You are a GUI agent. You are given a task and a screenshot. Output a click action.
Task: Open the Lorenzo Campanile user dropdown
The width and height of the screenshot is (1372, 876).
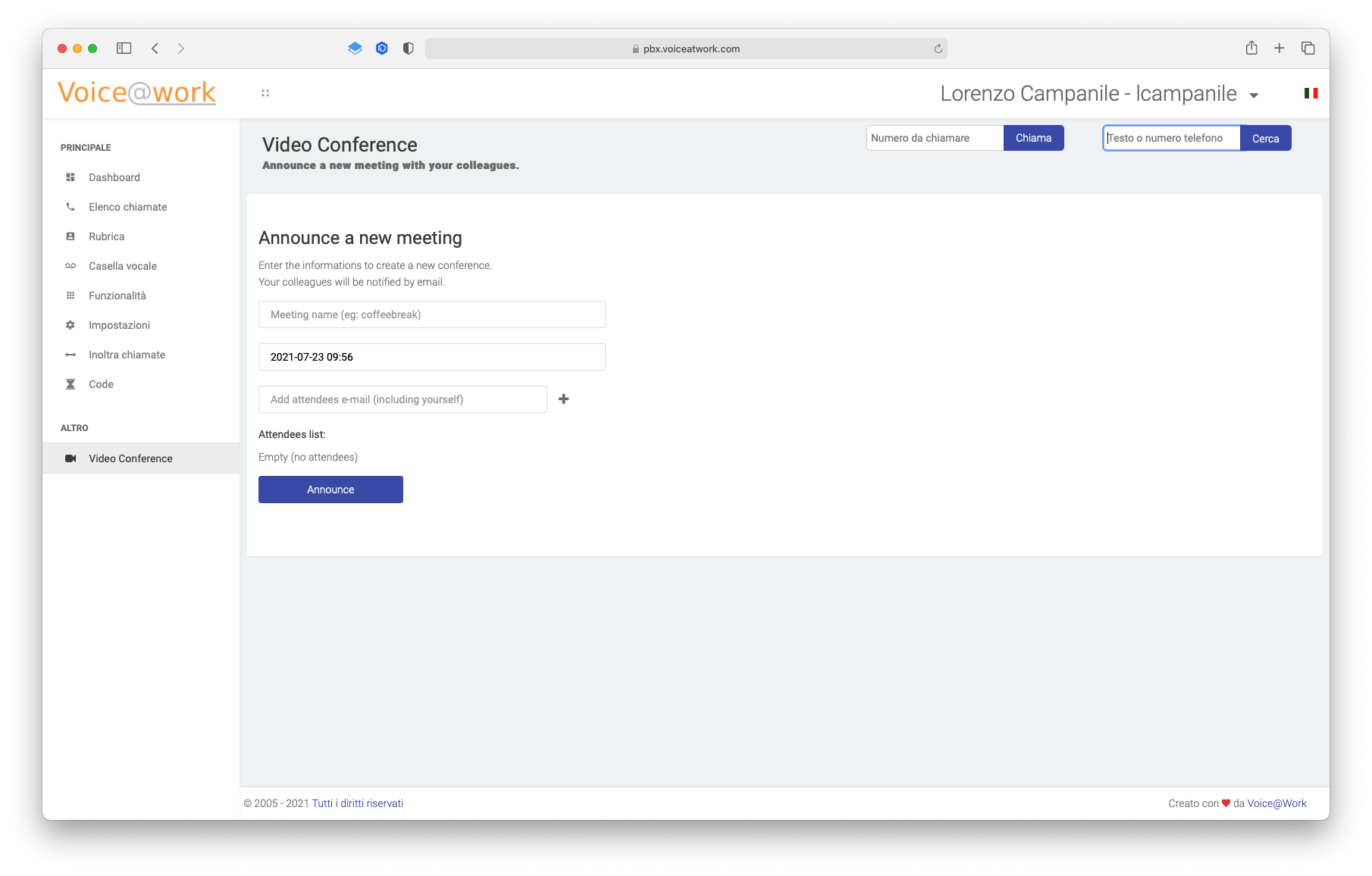click(x=1100, y=93)
